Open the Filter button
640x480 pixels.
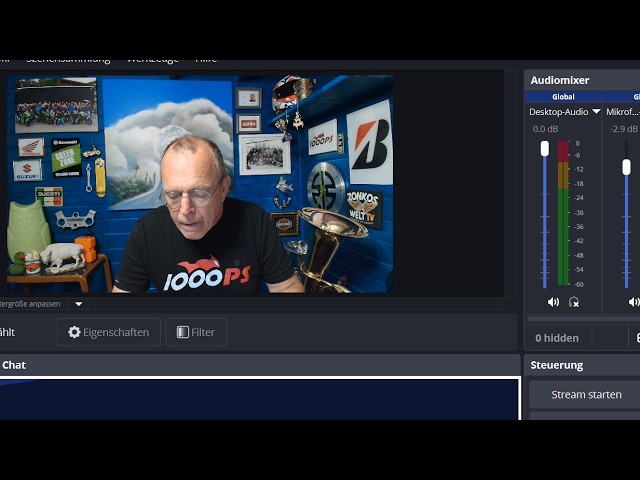coord(196,332)
